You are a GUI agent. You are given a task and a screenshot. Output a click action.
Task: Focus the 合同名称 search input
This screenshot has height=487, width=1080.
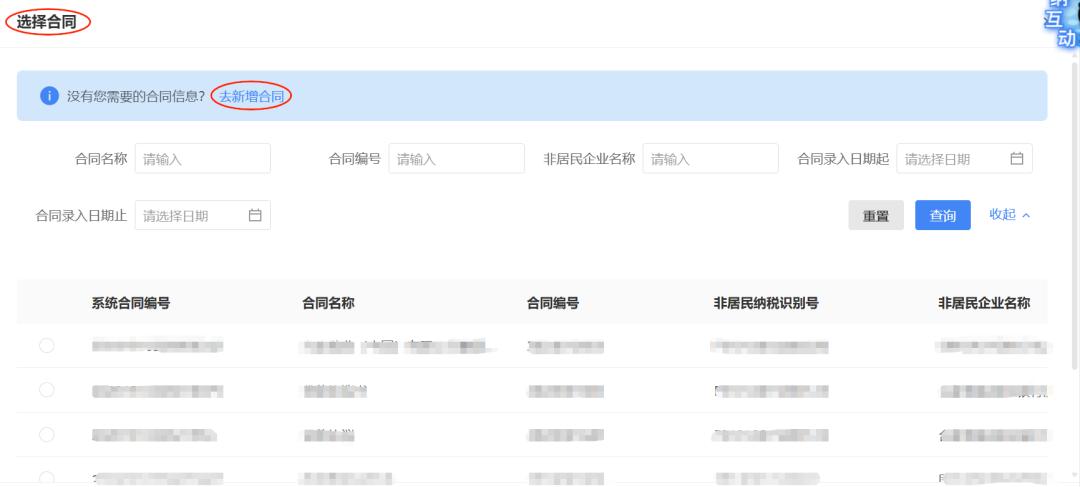(x=202, y=159)
